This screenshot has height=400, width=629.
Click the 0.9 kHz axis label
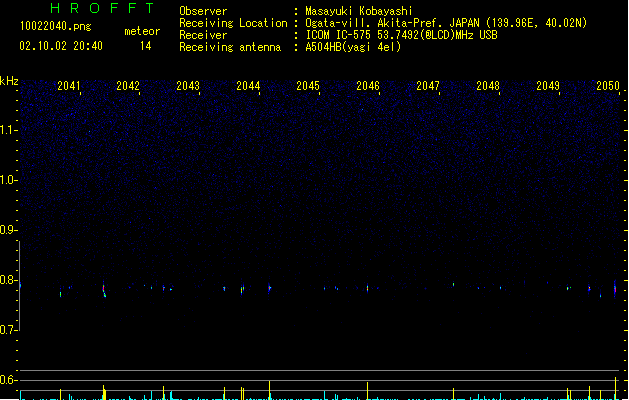pyautogui.click(x=8, y=230)
